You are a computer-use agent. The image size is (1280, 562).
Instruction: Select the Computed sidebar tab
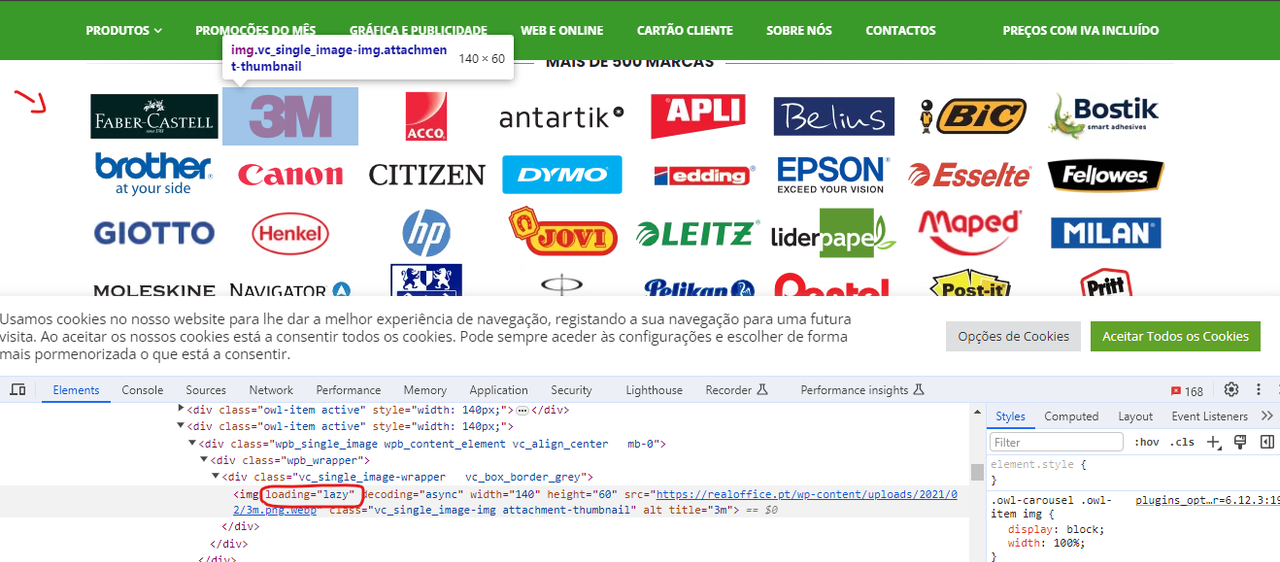click(x=1071, y=416)
